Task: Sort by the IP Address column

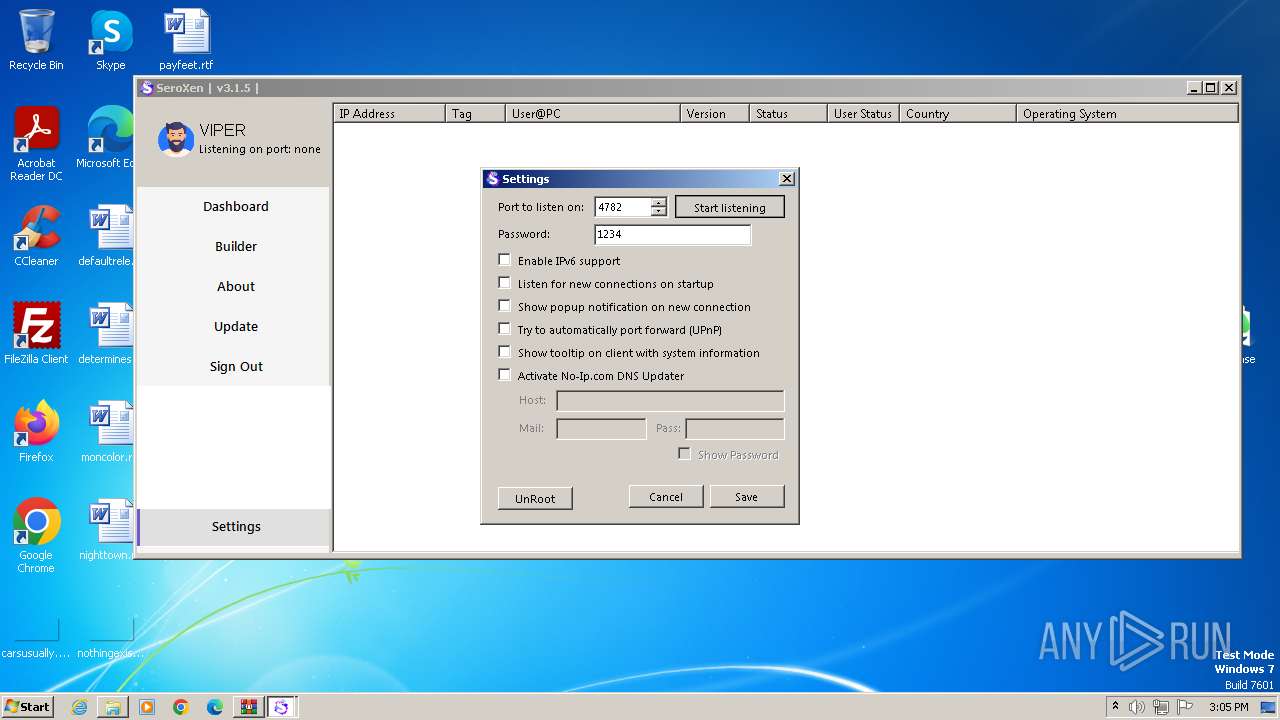Action: 389,113
